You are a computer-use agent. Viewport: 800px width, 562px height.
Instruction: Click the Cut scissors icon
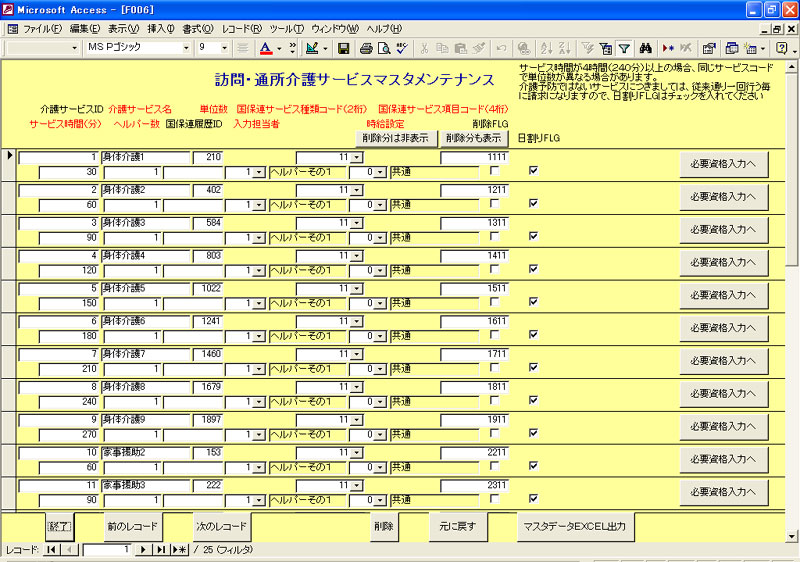point(424,48)
